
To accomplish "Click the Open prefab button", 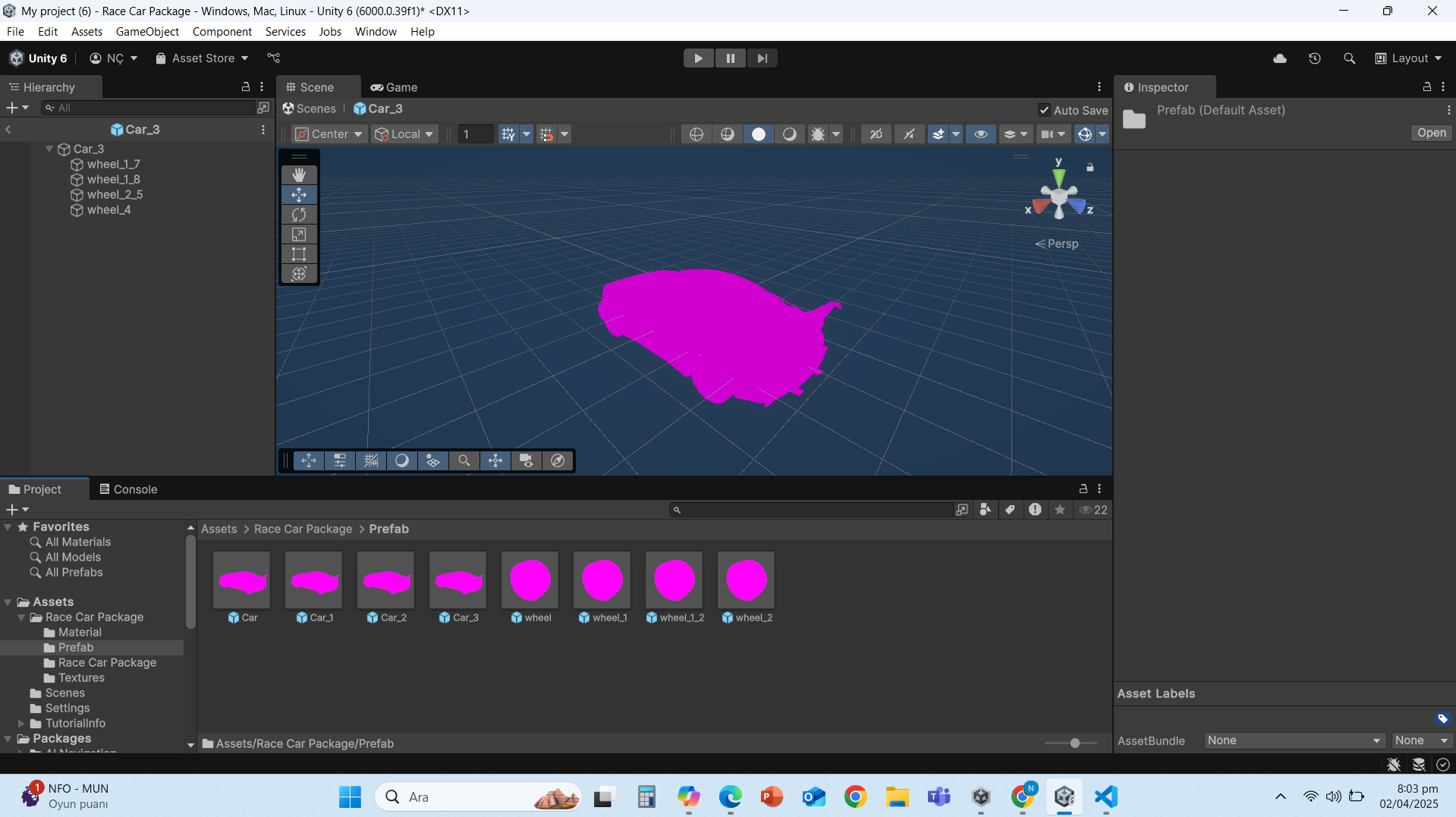I will [1432, 133].
